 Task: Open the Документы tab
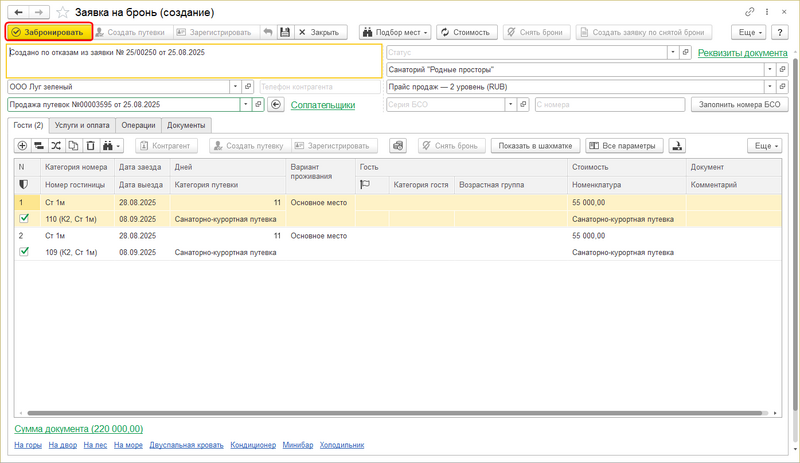186,125
